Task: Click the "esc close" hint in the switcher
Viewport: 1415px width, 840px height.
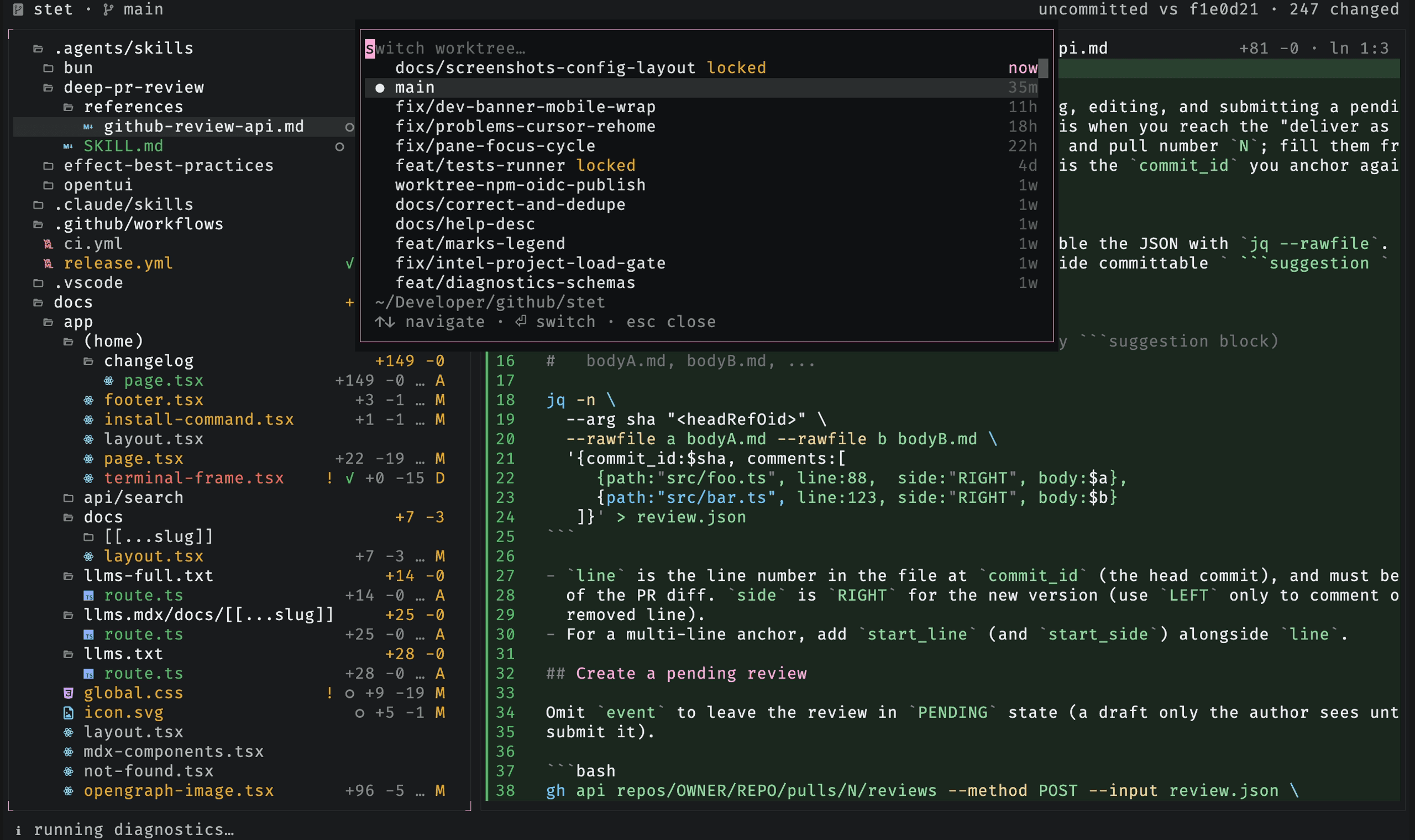Action: (x=670, y=322)
